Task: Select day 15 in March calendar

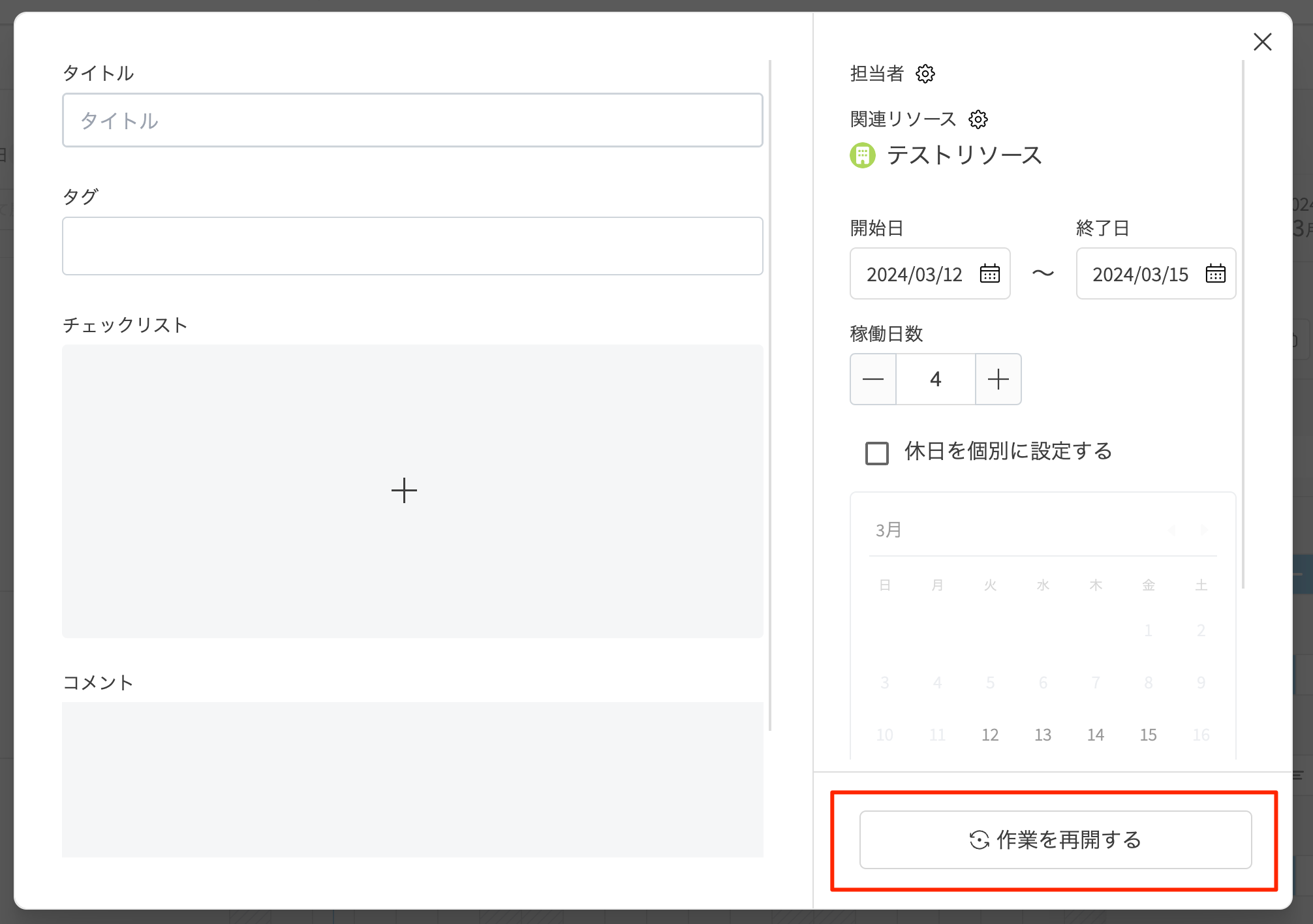Action: [1148, 735]
